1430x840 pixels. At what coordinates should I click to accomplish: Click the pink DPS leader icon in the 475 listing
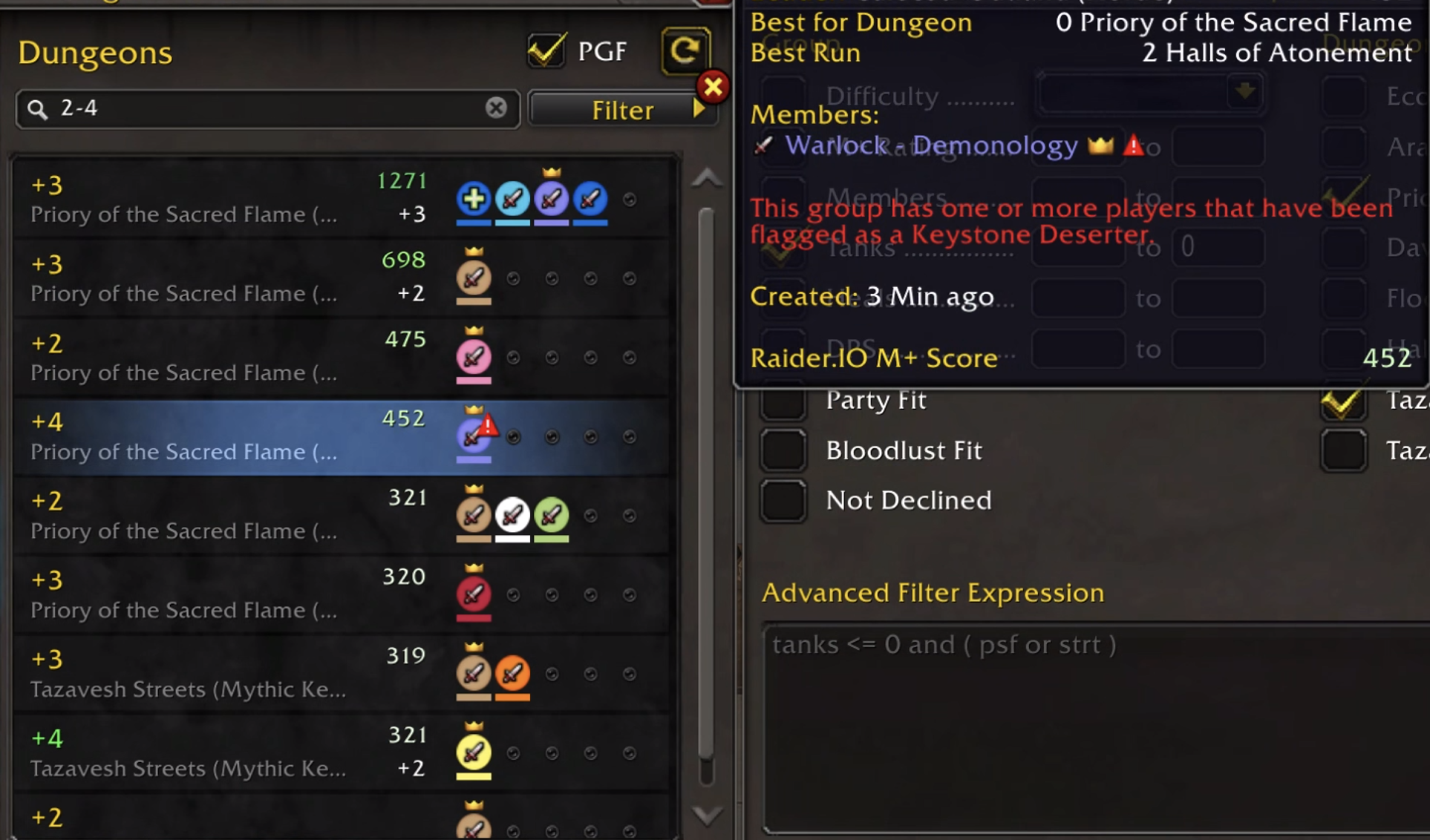click(x=474, y=357)
